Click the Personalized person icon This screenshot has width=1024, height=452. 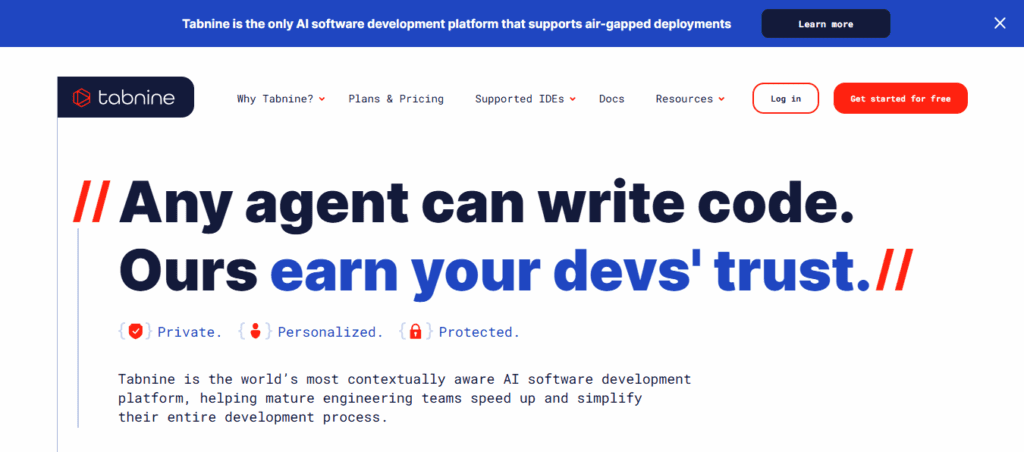[x=255, y=331]
